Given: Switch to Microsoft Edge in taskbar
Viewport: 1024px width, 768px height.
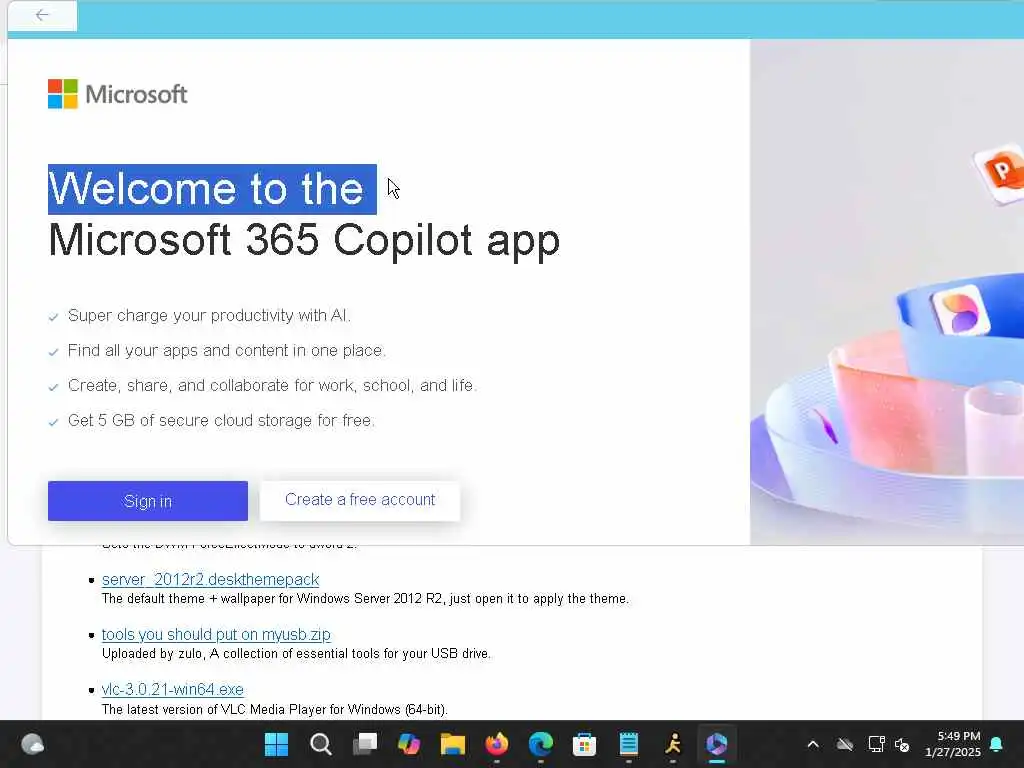Looking at the screenshot, I should point(541,744).
